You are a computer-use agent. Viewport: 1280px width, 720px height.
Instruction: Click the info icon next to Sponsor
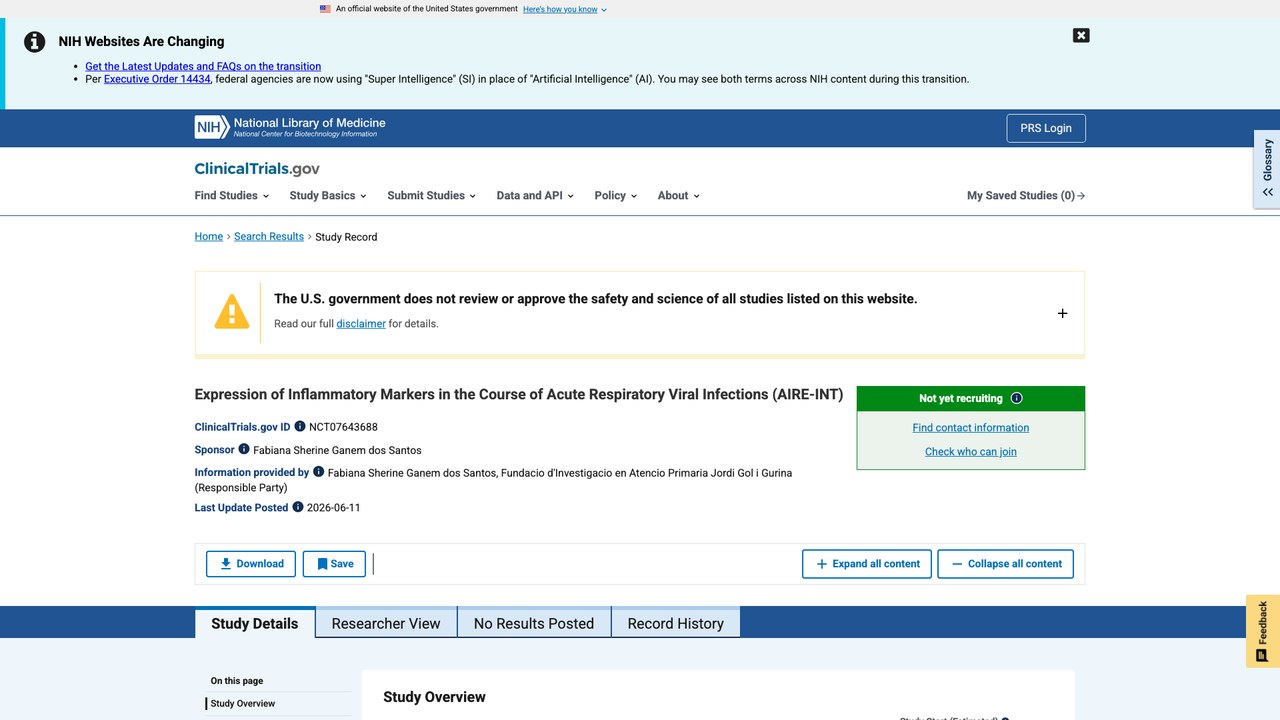244,450
